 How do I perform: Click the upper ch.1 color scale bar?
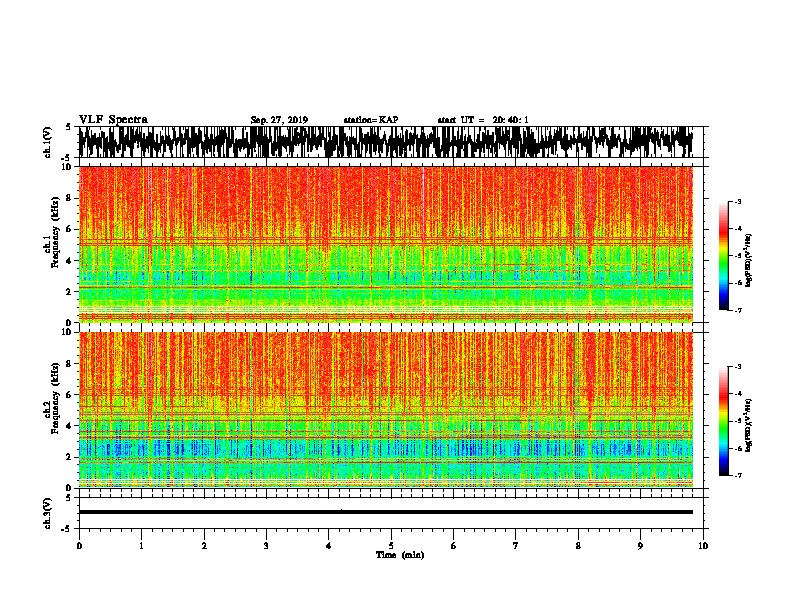[724, 256]
